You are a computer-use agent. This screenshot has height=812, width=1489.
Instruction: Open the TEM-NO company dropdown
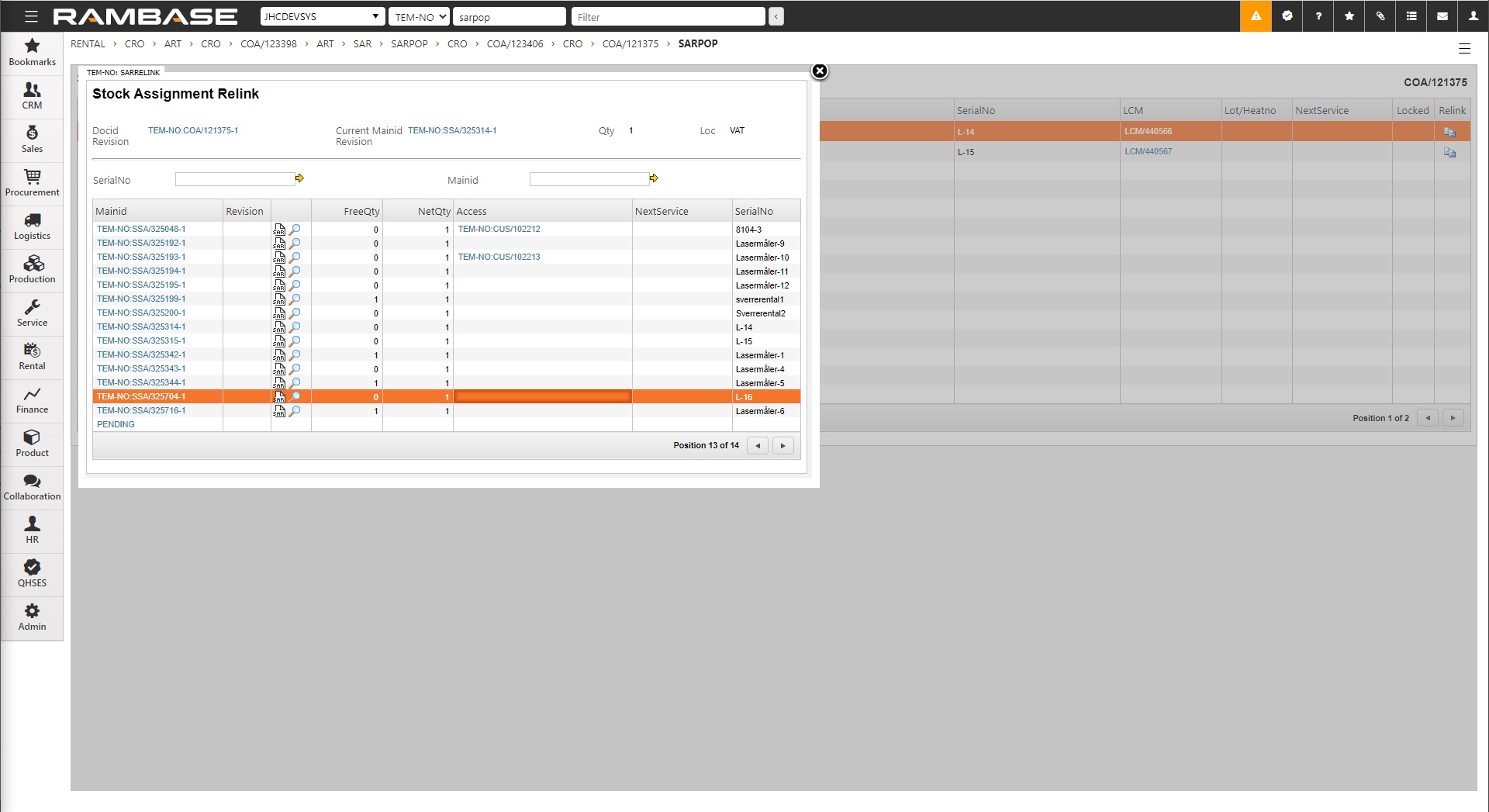click(x=420, y=16)
